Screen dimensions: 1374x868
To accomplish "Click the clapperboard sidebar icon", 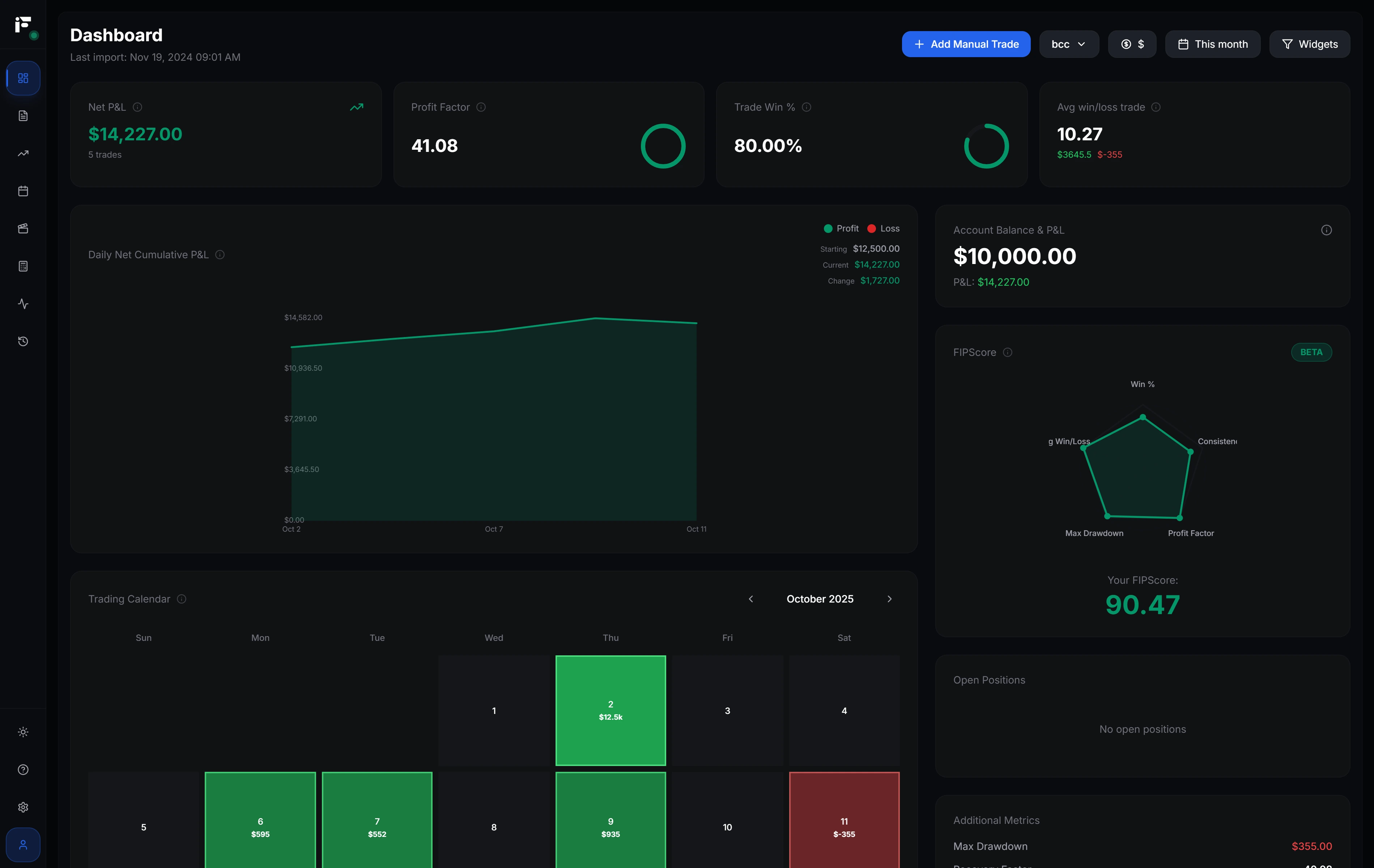I will (23, 229).
